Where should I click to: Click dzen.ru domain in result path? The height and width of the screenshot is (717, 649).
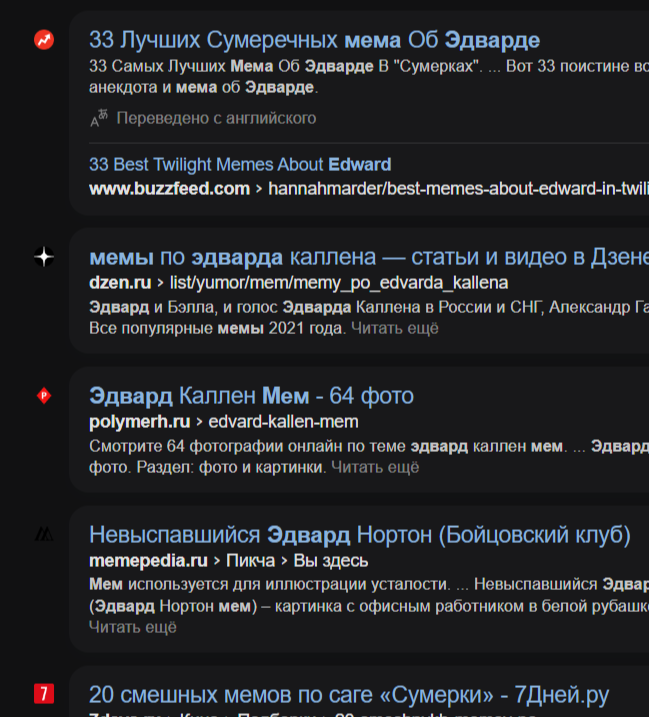pyautogui.click(x=120, y=283)
